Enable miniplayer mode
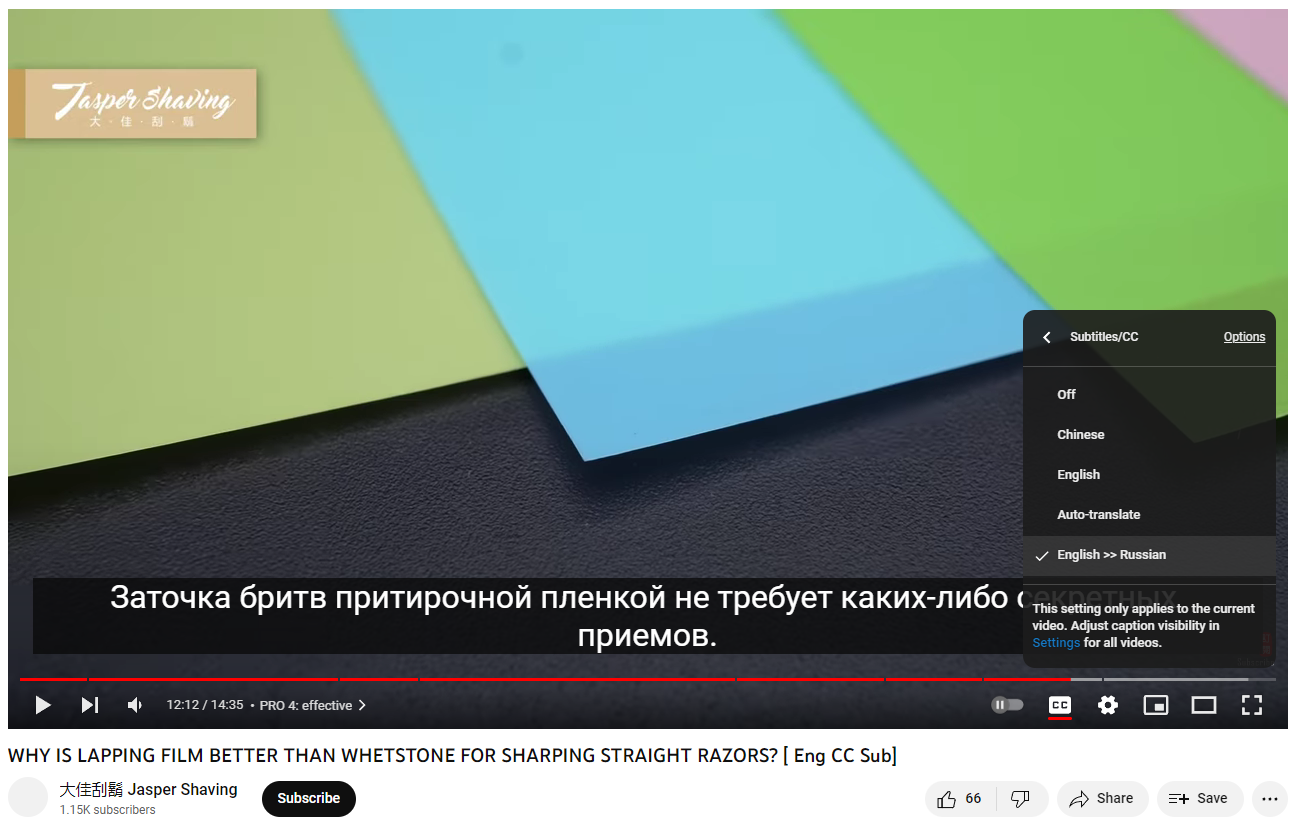 click(x=1155, y=705)
